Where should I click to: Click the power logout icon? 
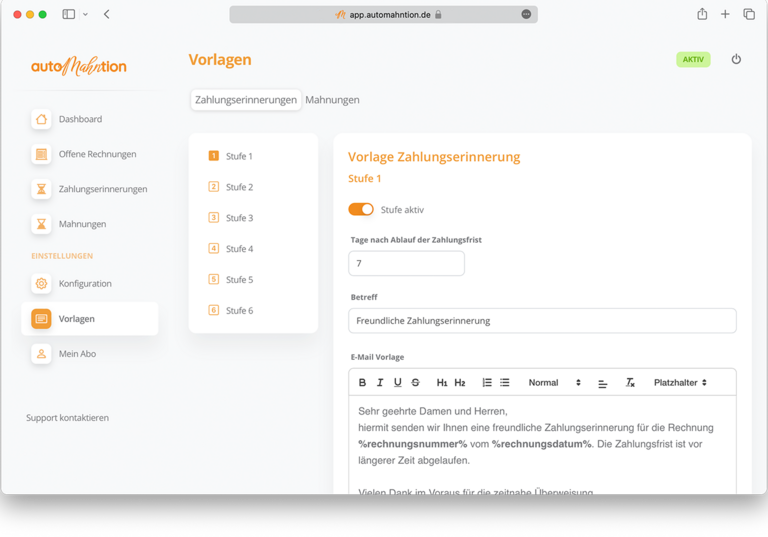coord(736,60)
